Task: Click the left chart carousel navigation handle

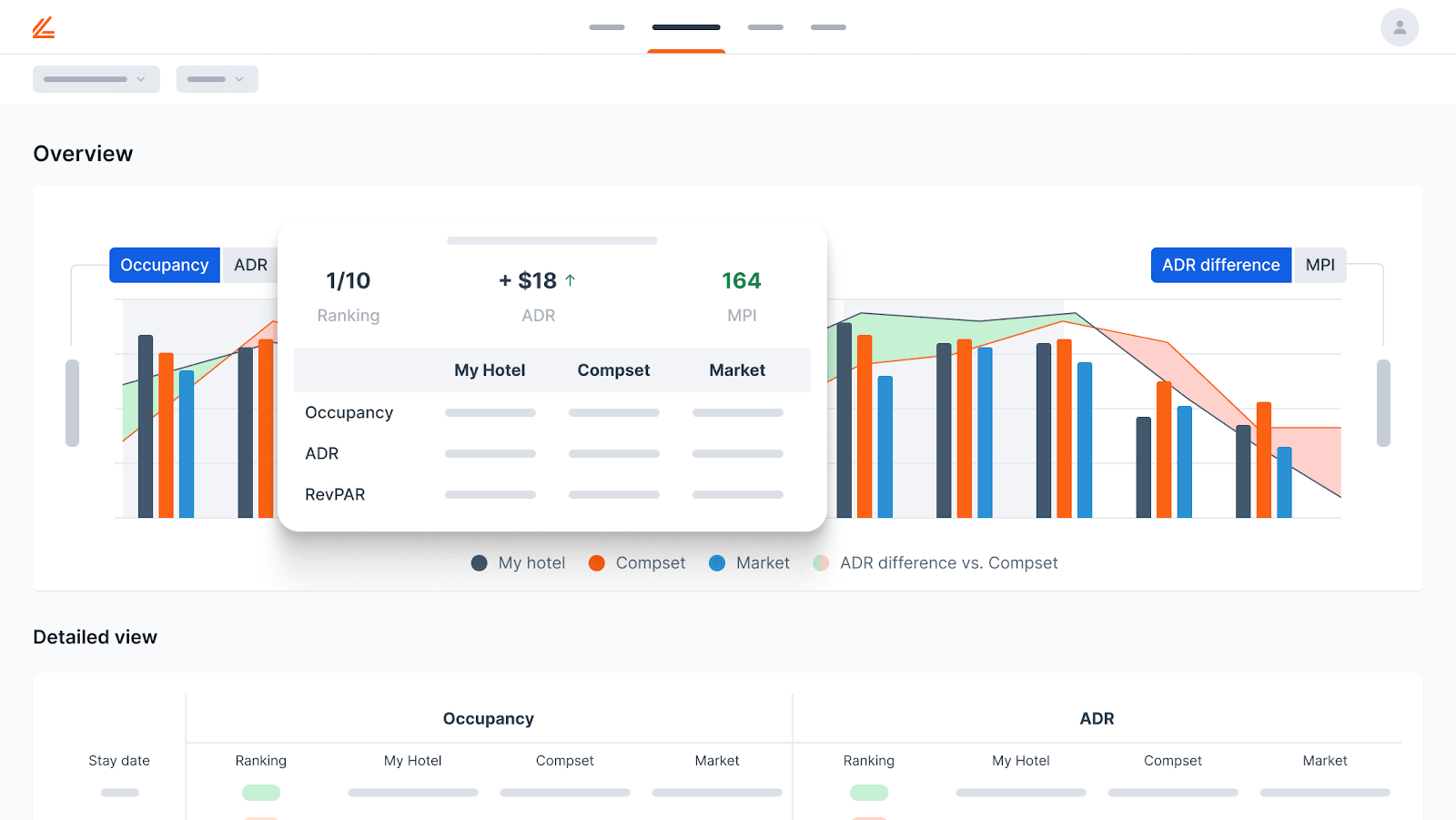Action: (x=72, y=401)
